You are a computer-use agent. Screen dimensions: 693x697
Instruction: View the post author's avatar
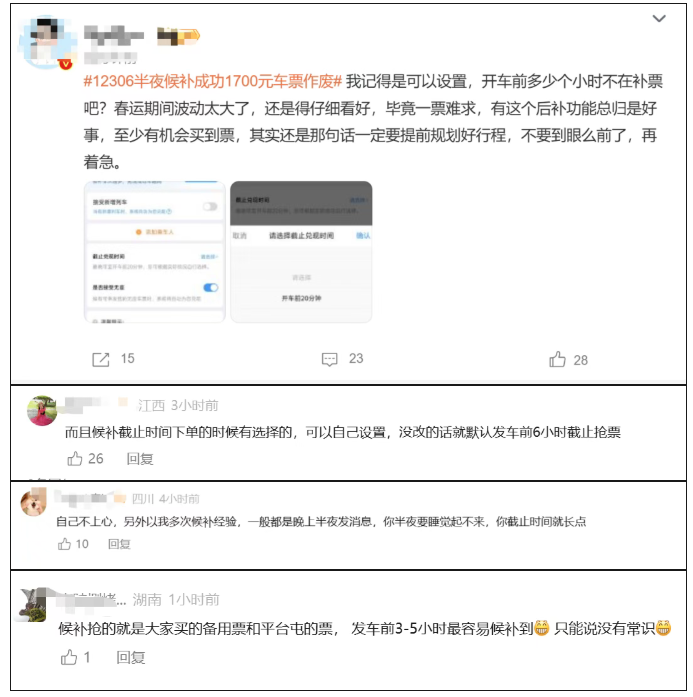45,42
